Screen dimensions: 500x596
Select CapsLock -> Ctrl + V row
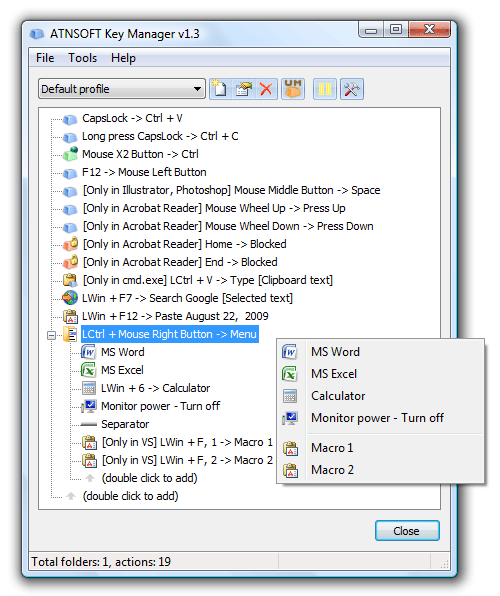coord(132,119)
